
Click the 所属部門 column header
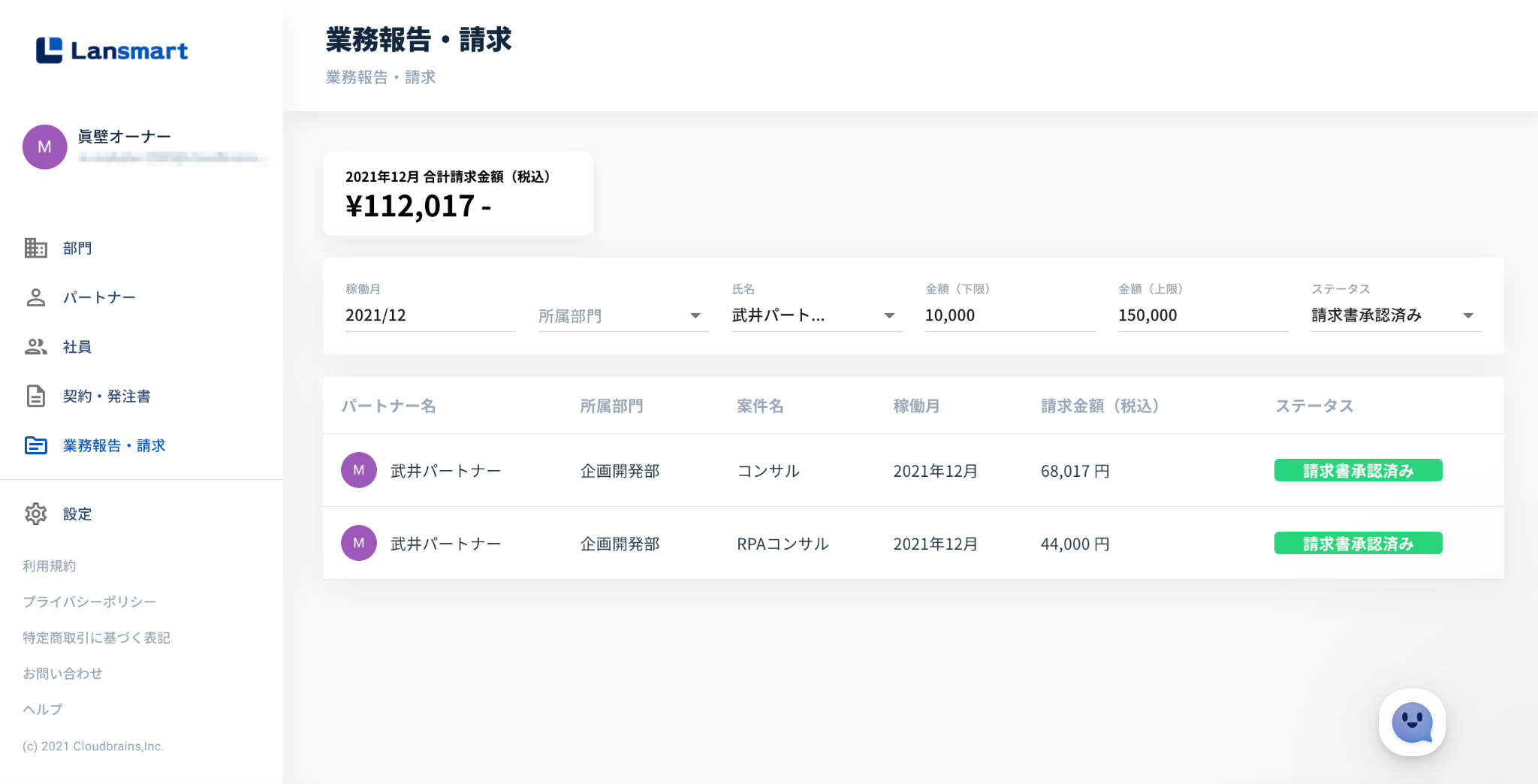click(611, 406)
